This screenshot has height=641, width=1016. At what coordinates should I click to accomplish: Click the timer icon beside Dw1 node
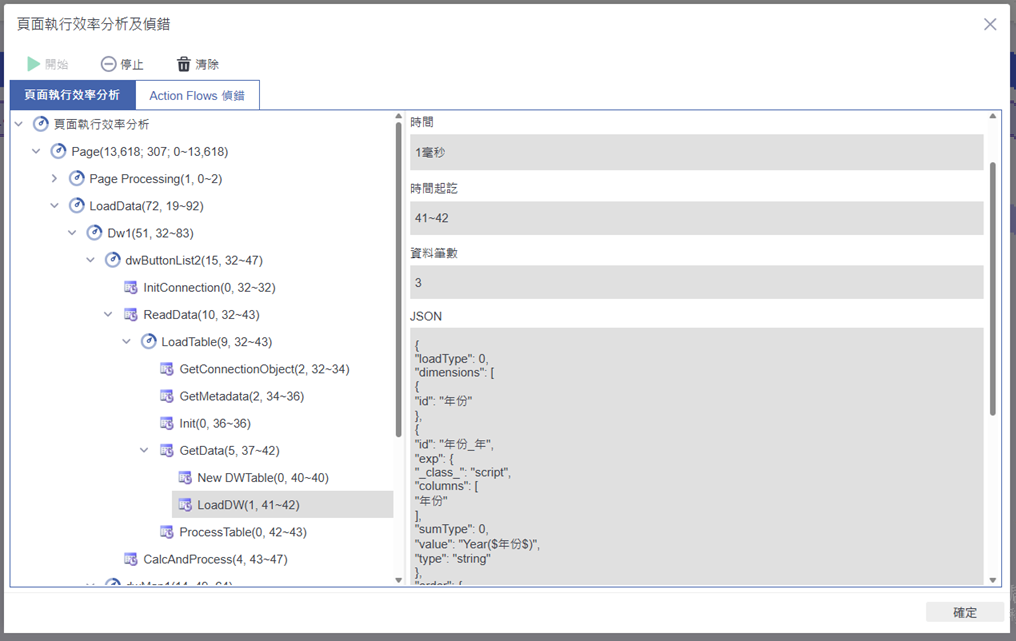tap(95, 233)
